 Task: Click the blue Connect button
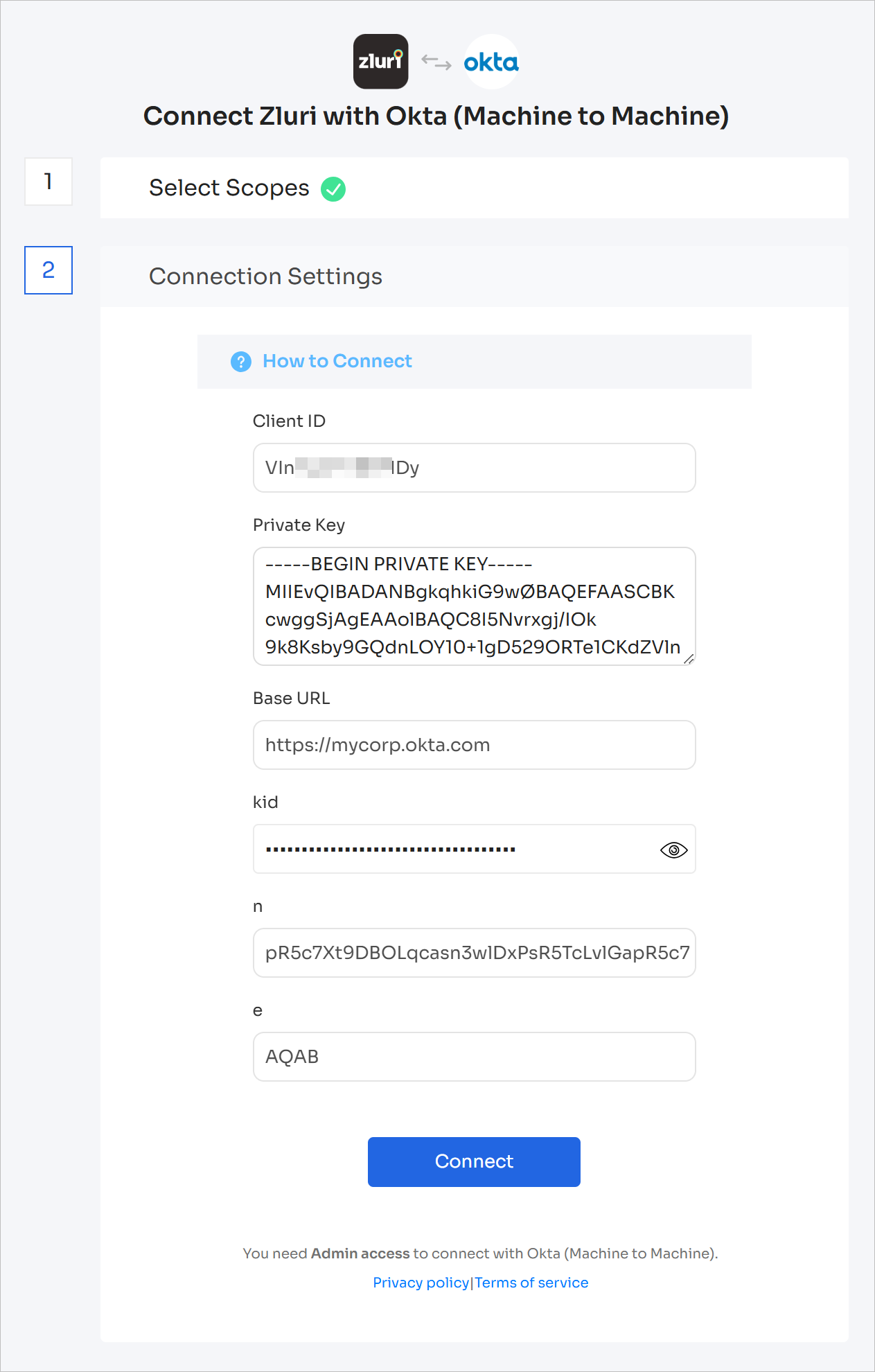pos(474,1162)
